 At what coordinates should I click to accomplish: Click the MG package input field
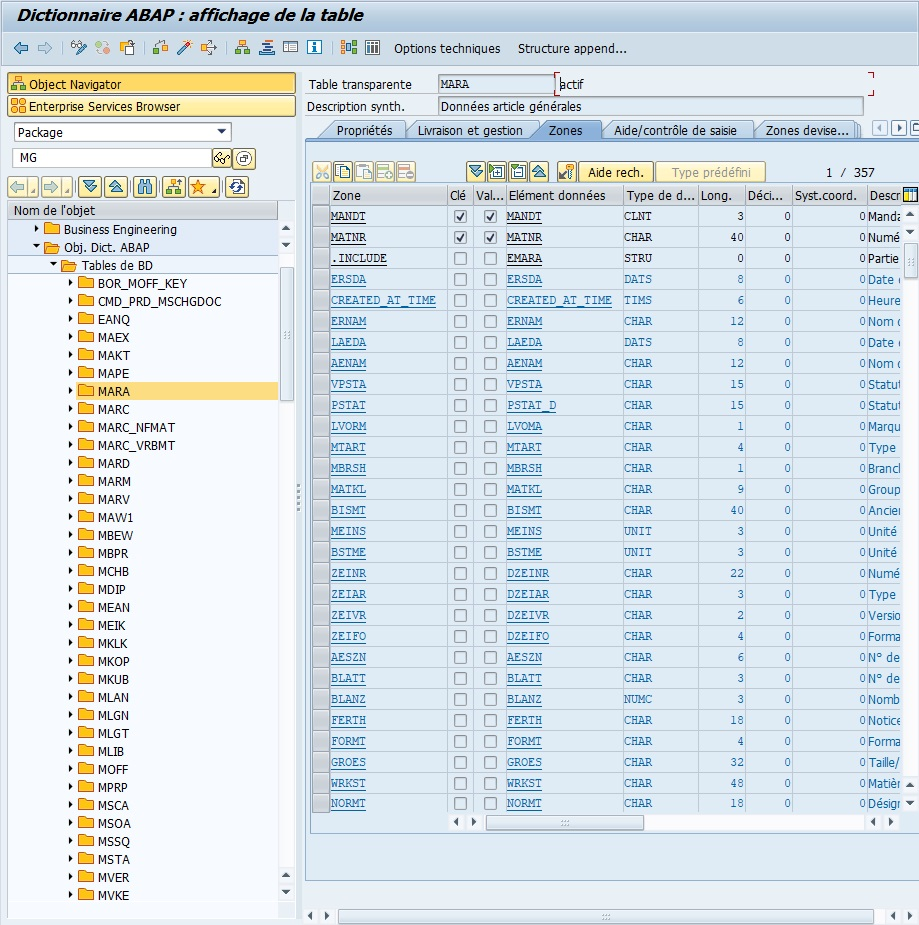[x=110, y=158]
